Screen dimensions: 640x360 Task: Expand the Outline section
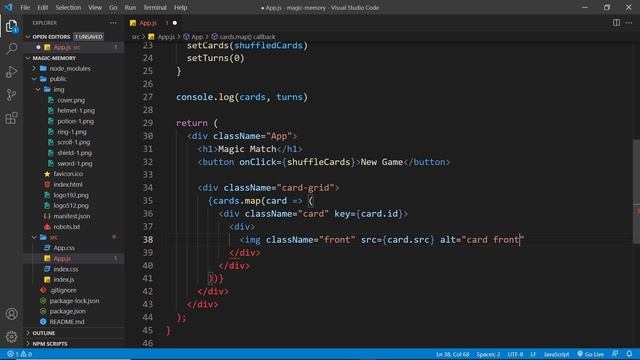click(x=73, y=333)
